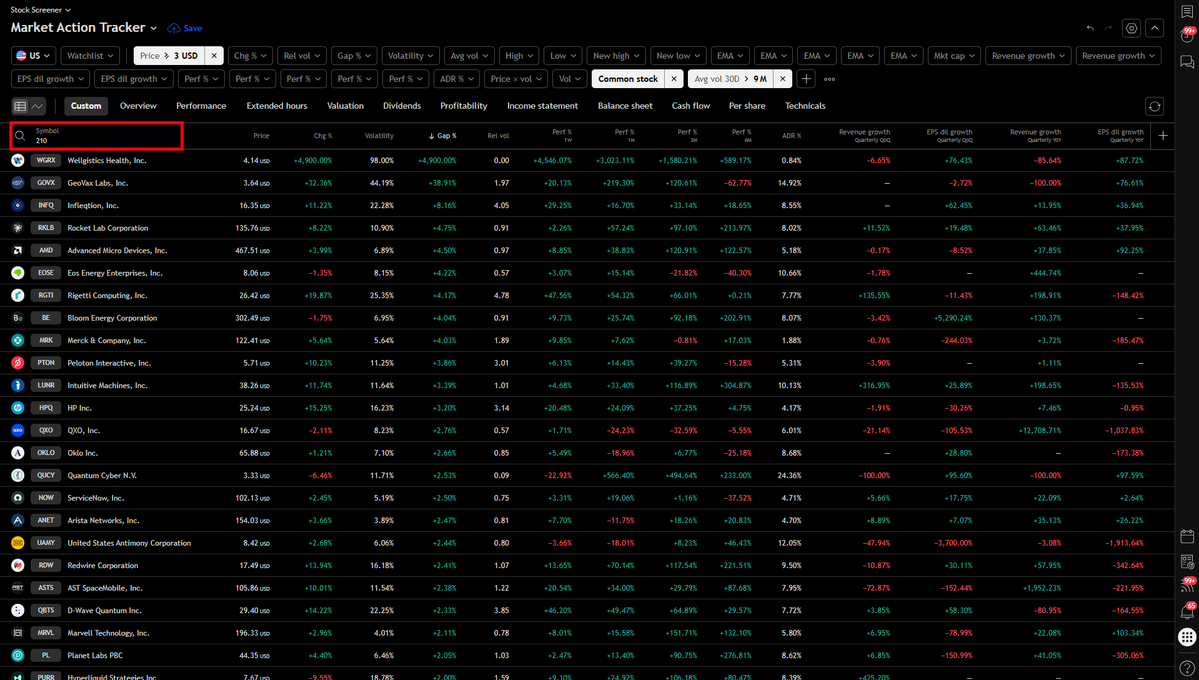1199x680 pixels.
Task: Remove the Price > 3 USD filter
Action: pyautogui.click(x=214, y=56)
